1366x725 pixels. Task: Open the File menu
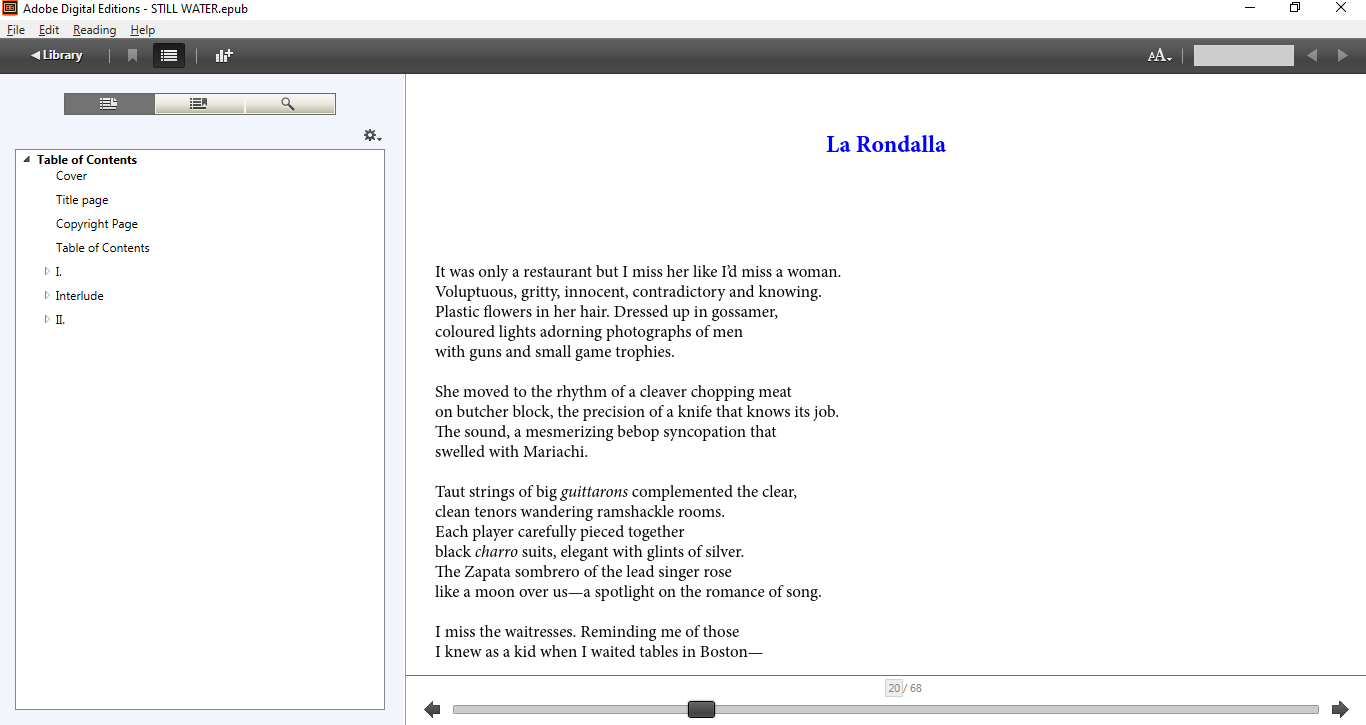point(16,30)
